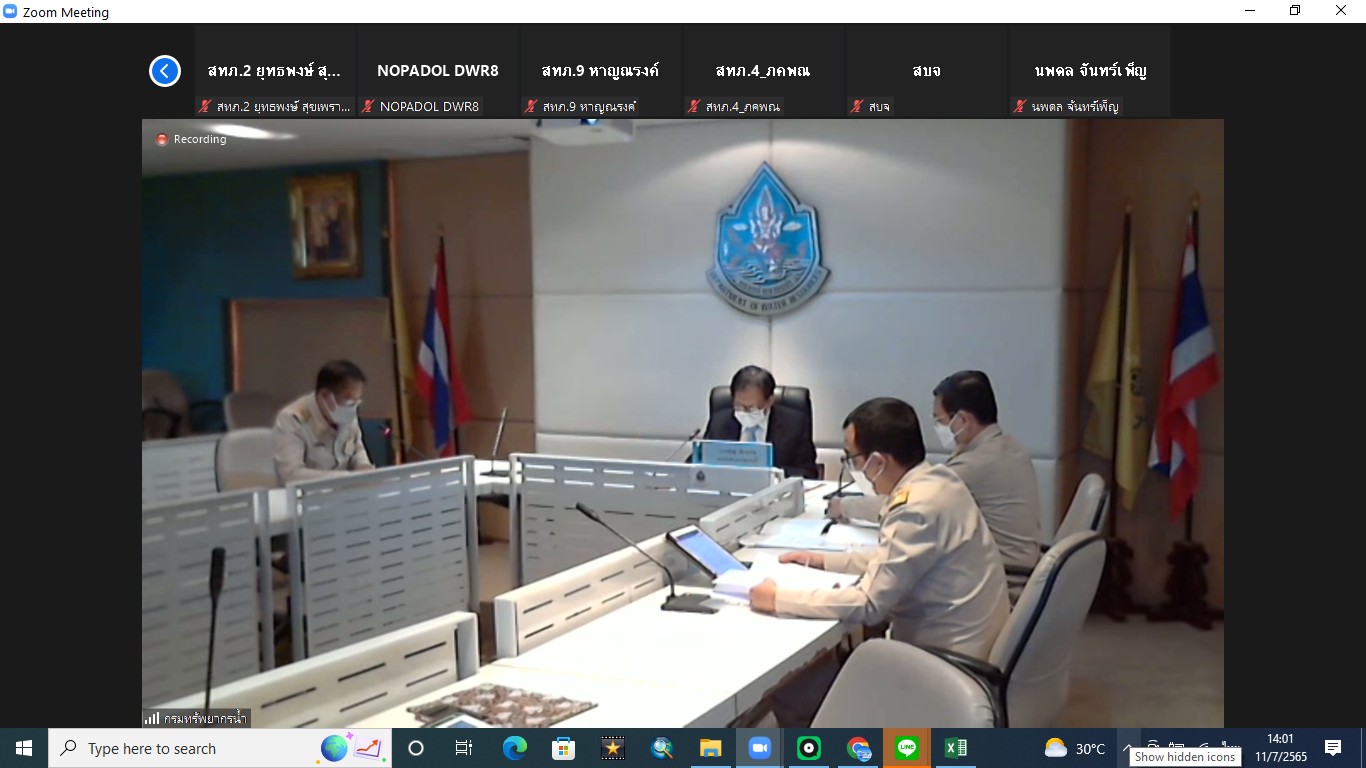Click muted mic icon of สทภ.2 ยุทธพงษ์
Image resolution: width=1366 pixels, height=768 pixels.
[x=206, y=106]
